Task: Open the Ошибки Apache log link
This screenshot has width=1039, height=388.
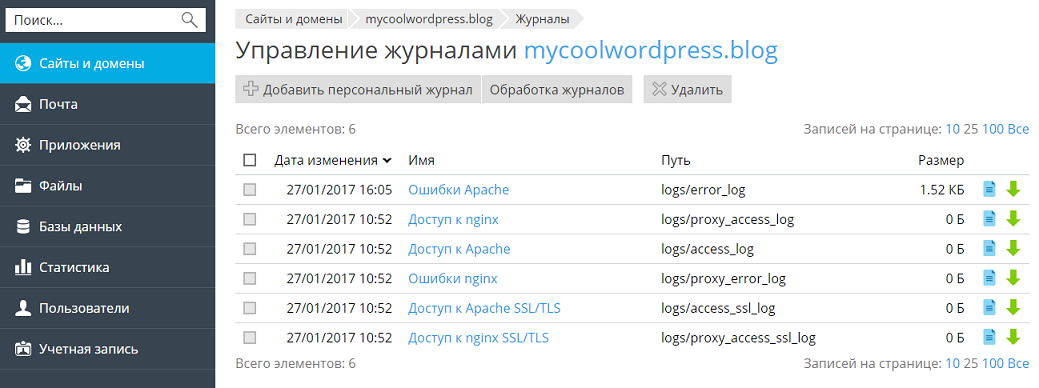Action: pos(459,190)
